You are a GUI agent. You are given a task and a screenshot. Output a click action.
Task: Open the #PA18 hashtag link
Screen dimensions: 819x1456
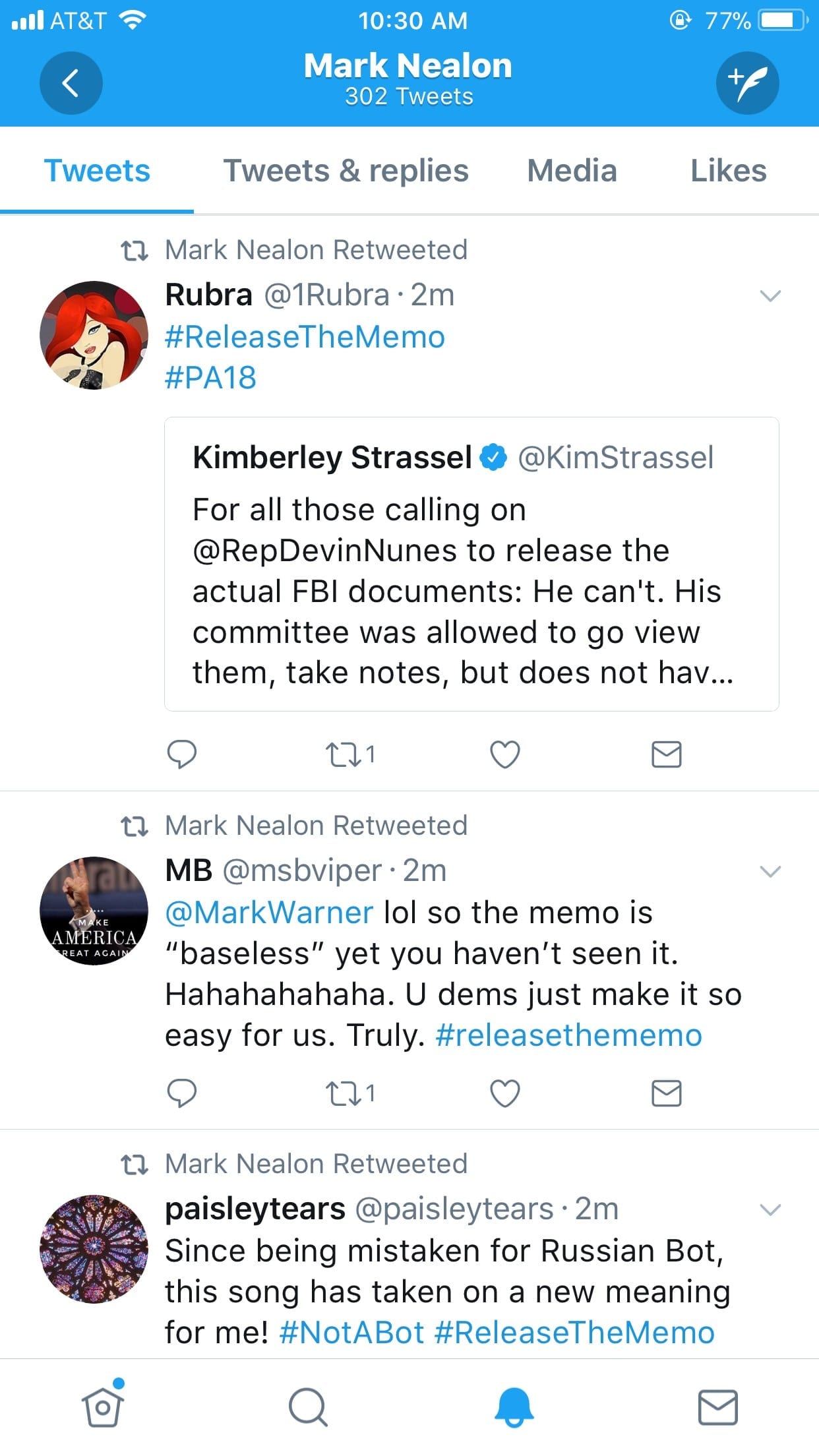pos(210,378)
